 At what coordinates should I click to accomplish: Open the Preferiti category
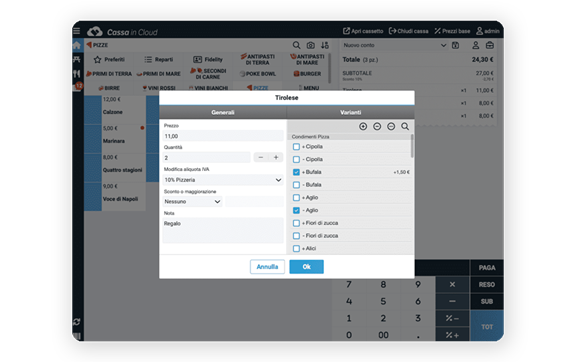click(109, 59)
